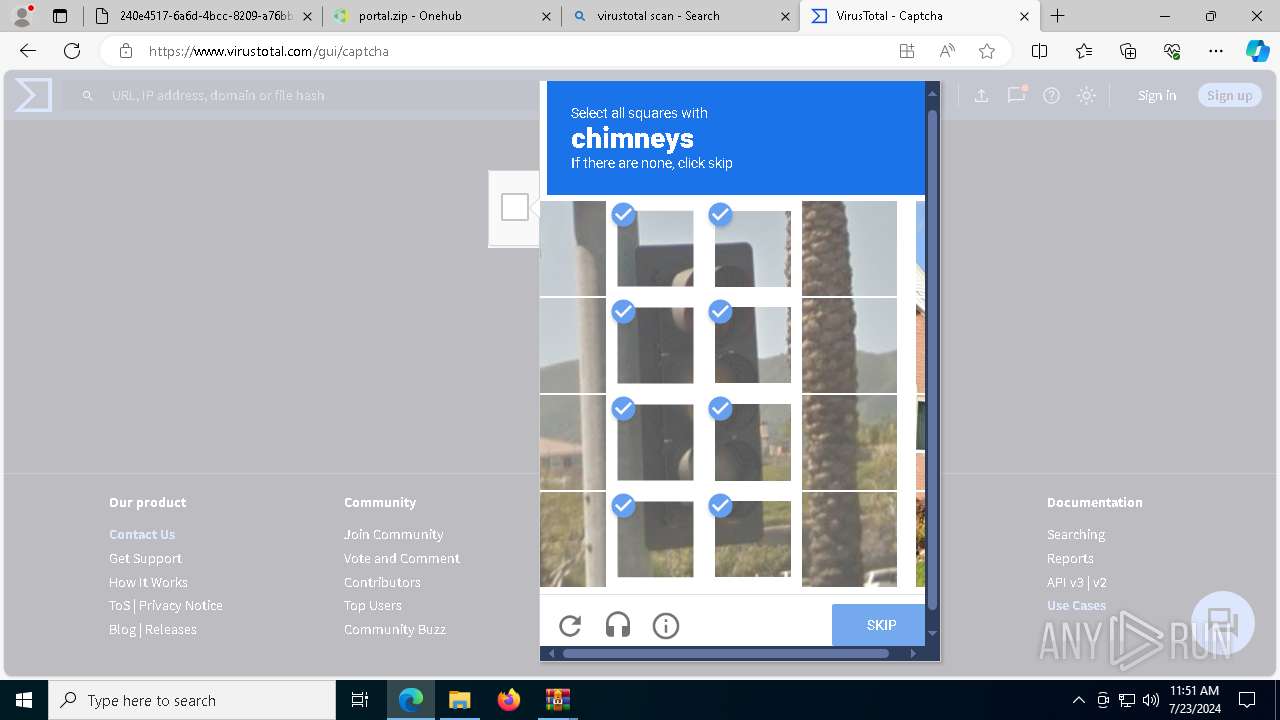Image resolution: width=1280 pixels, height=720 pixels.
Task: Click the upload file icon in VirusTotal header
Action: point(981,95)
